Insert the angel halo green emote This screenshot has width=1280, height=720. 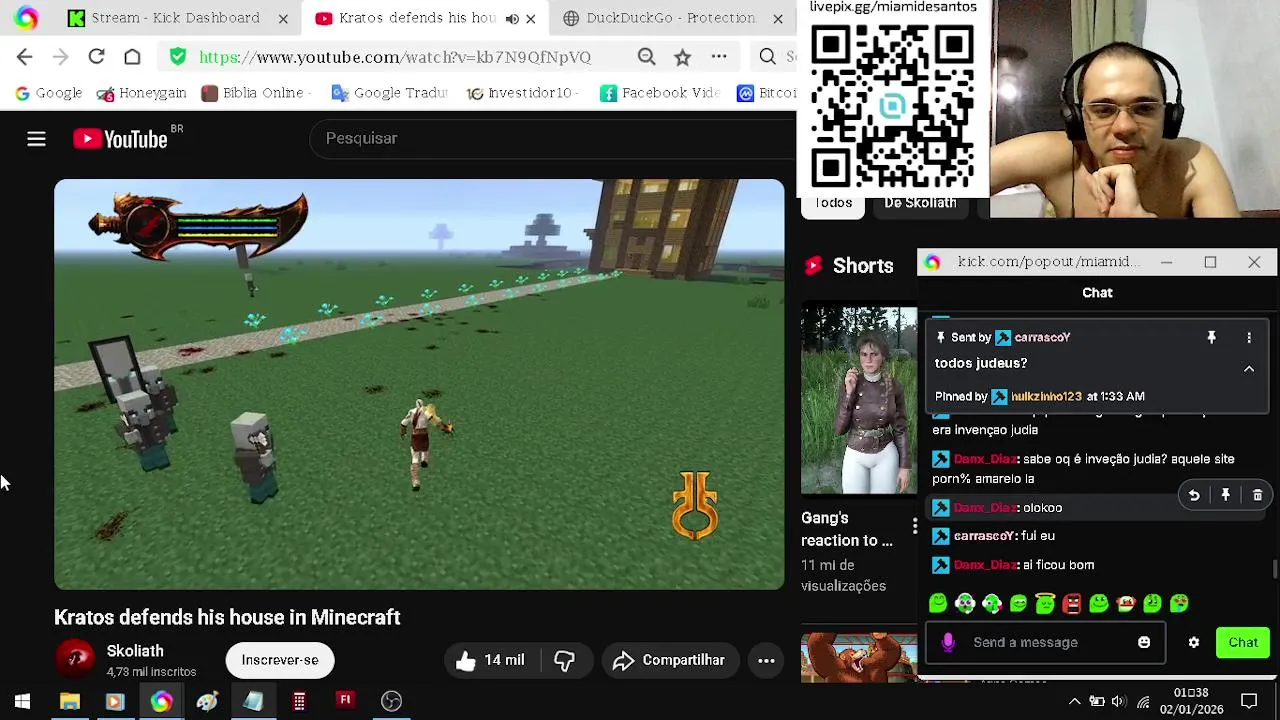1045,603
